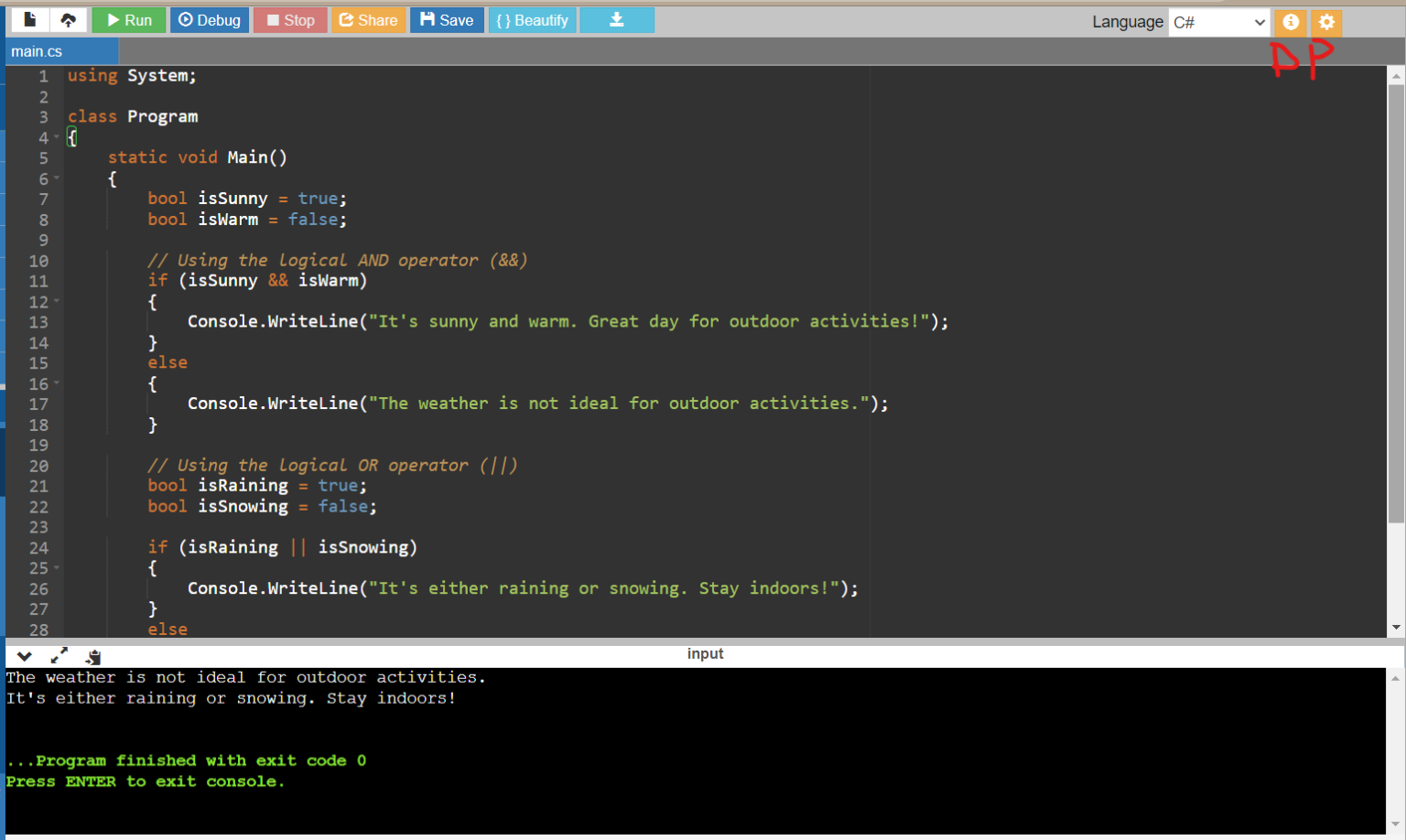Image resolution: width=1406 pixels, height=840 pixels.
Task: Collapse the class body at line 4
Action: point(57,137)
